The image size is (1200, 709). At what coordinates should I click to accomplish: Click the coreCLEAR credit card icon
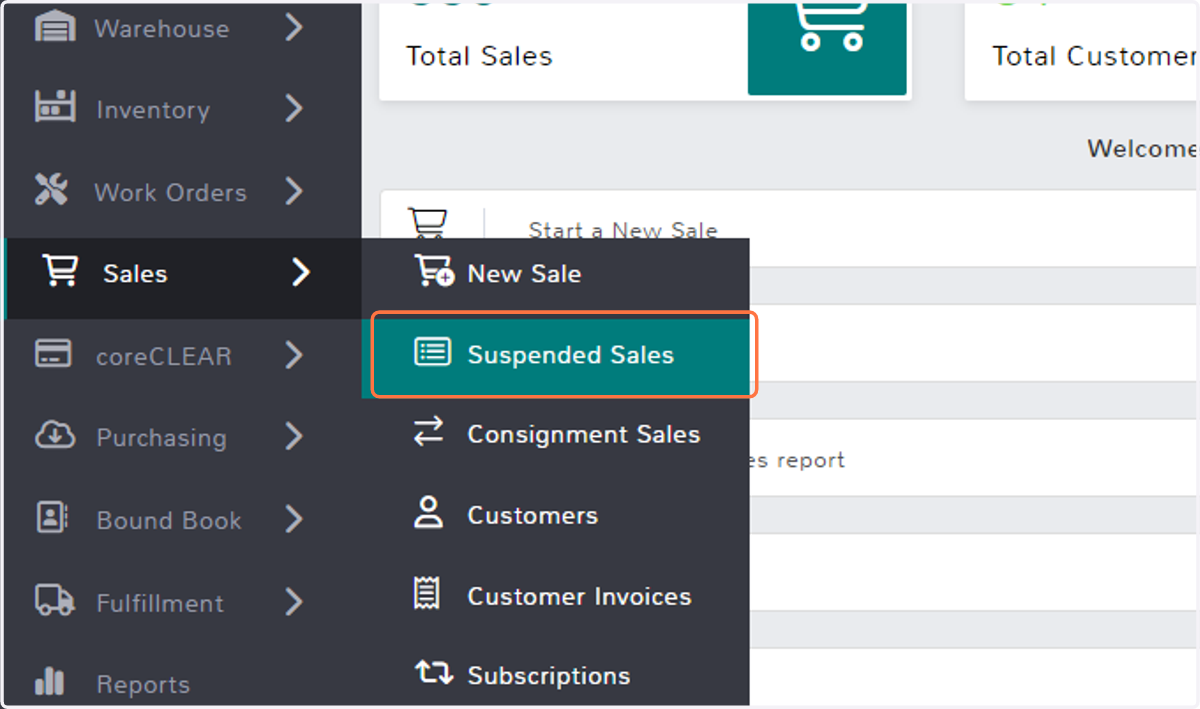tap(53, 354)
